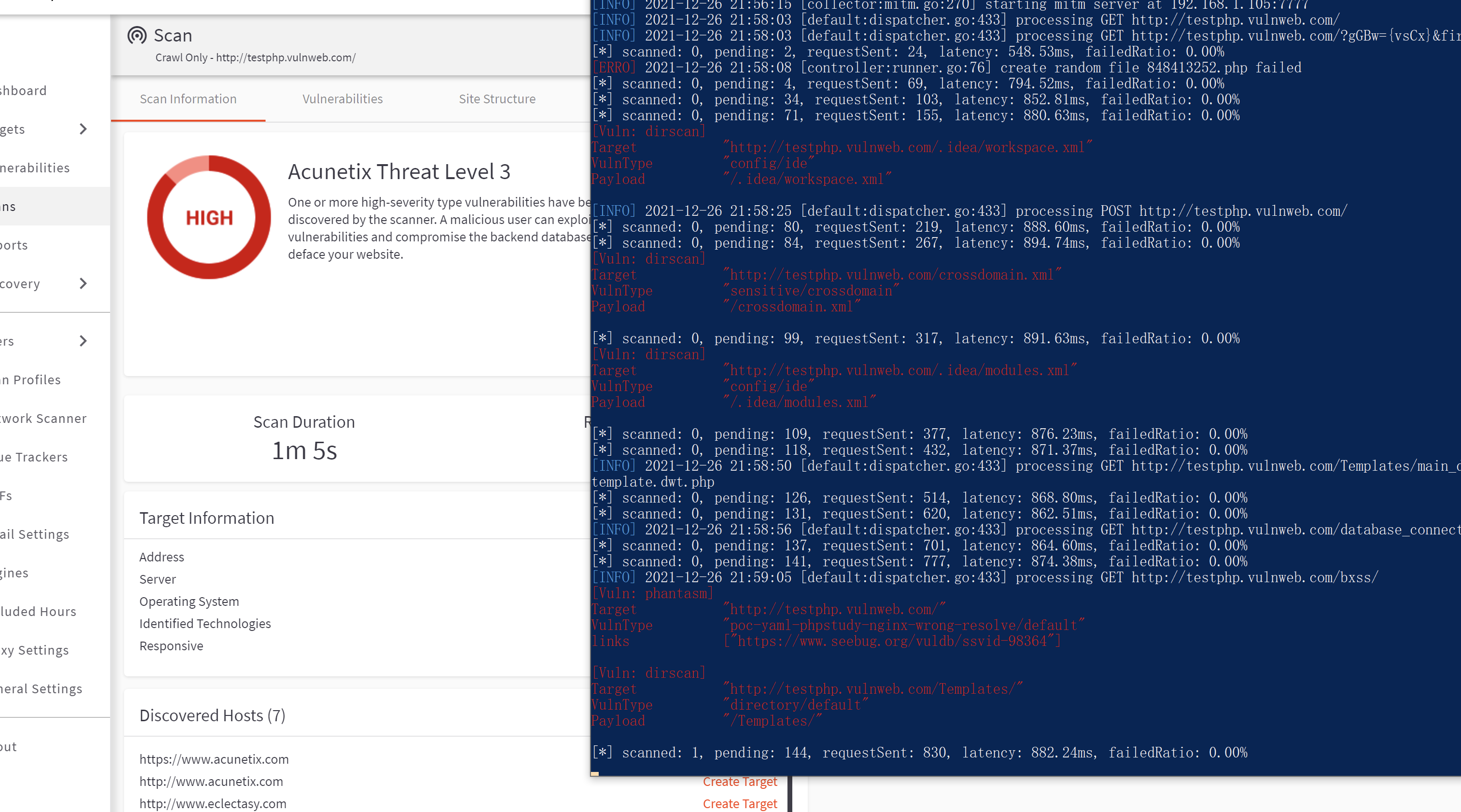
Task: Click Create Target link for acunetix.com
Action: point(740,782)
